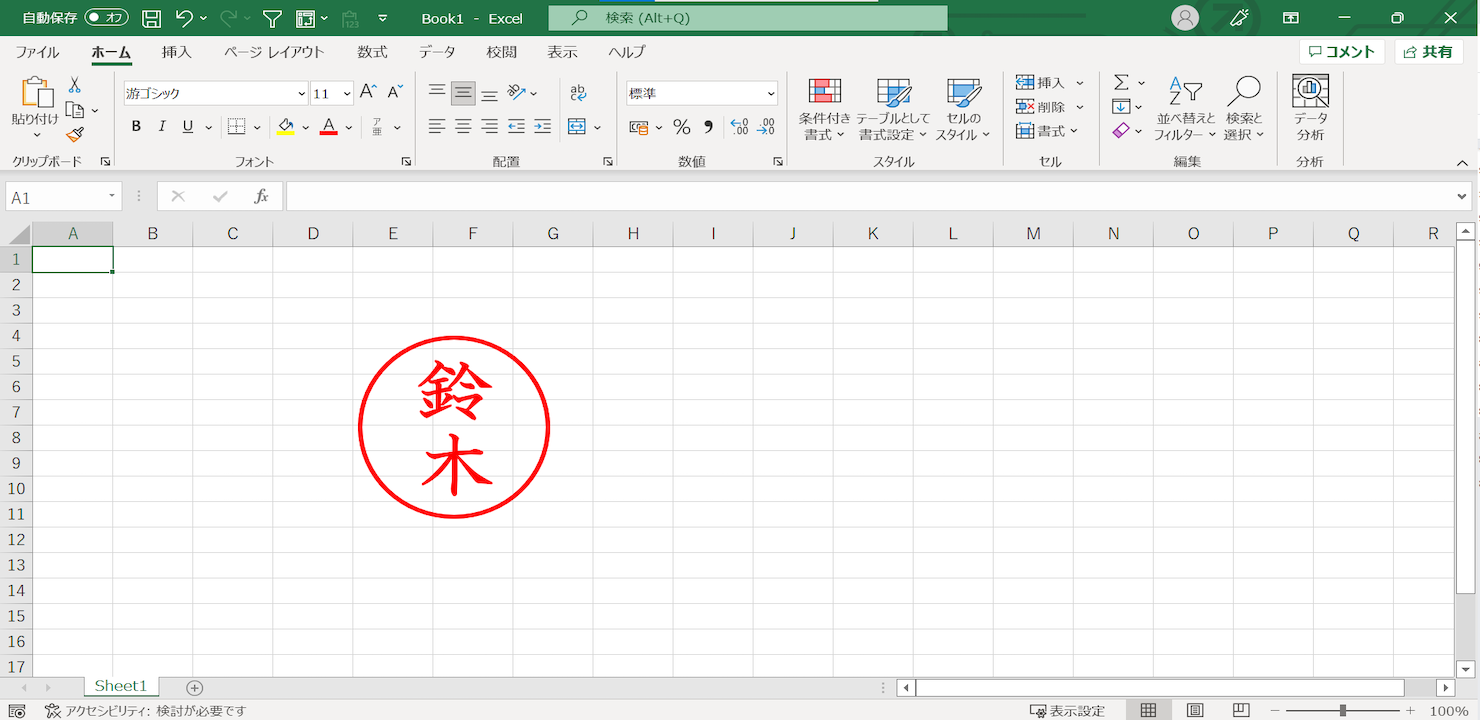The height and width of the screenshot is (720, 1480).
Task: Toggle underline formatting
Action: click(186, 126)
